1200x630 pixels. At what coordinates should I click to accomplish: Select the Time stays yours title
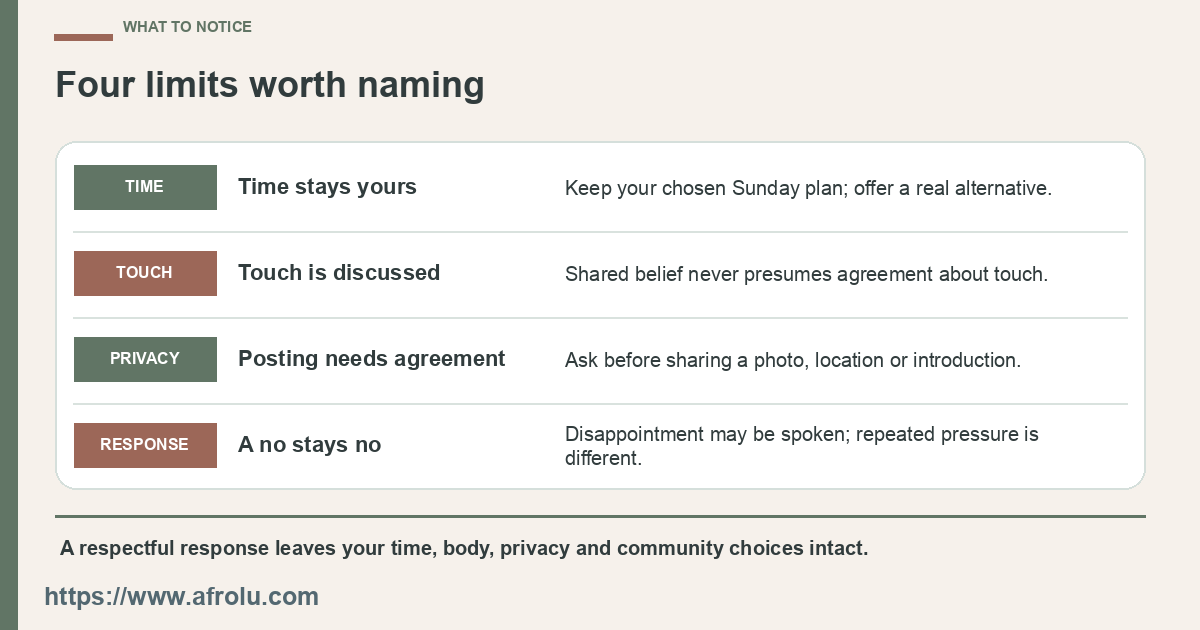coord(327,187)
